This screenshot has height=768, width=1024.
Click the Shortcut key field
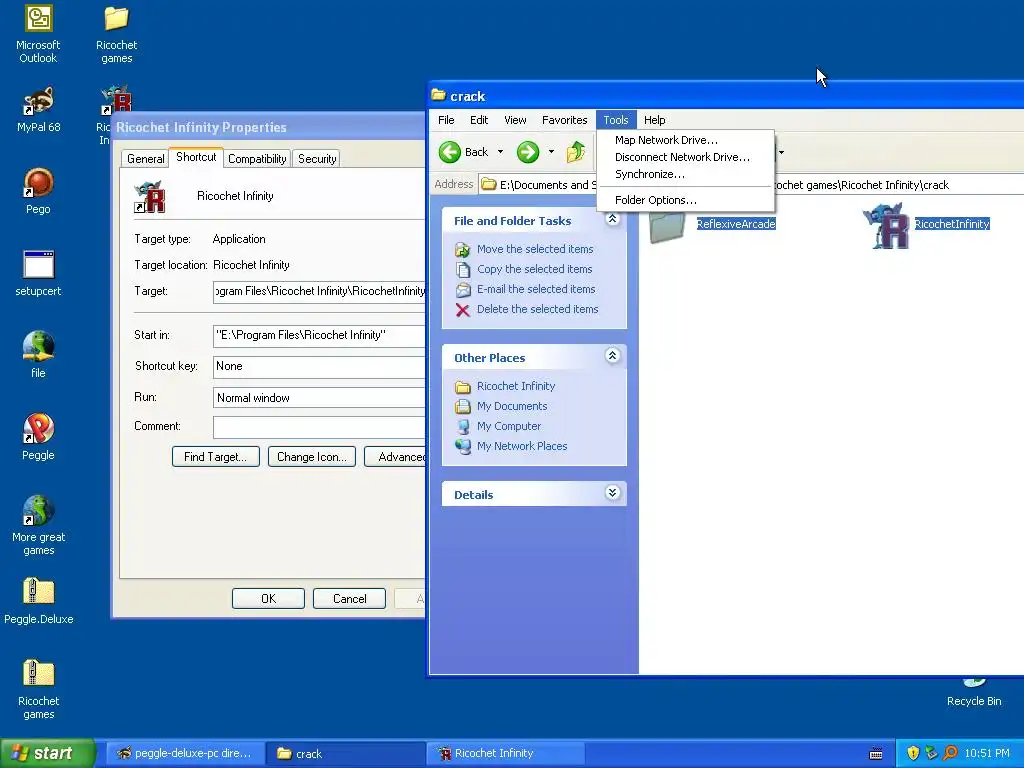tap(319, 366)
